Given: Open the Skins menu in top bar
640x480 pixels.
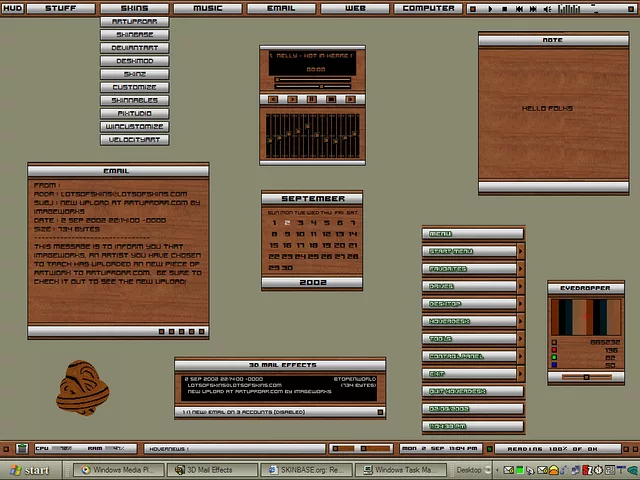Looking at the screenshot, I should (134, 8).
